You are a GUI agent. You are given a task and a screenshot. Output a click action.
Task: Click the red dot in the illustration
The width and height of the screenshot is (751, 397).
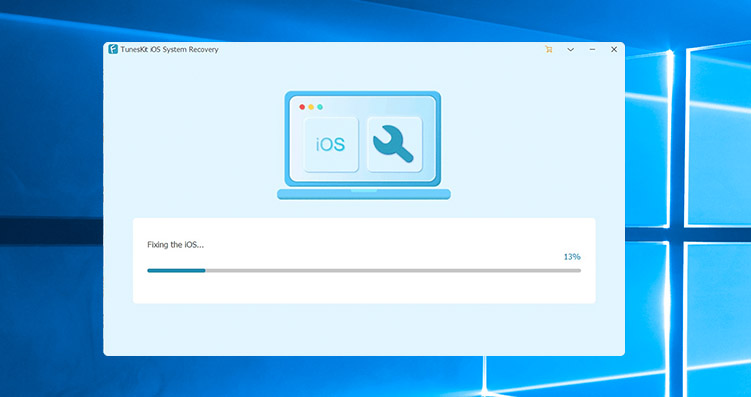(302, 107)
